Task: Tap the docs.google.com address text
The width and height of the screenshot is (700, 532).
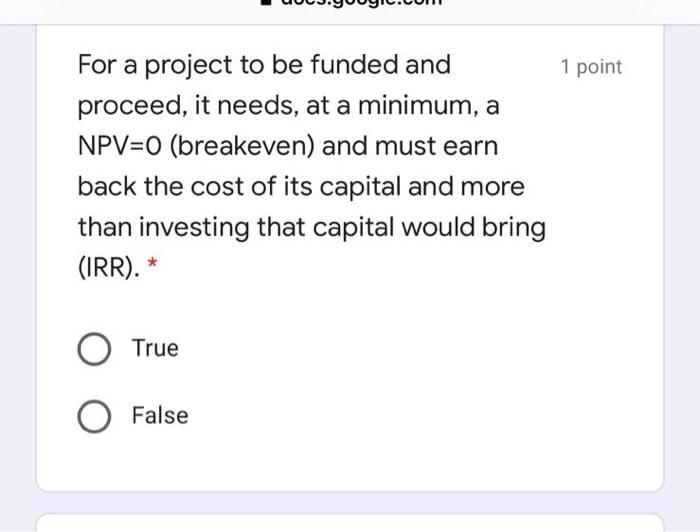Action: point(361,2)
